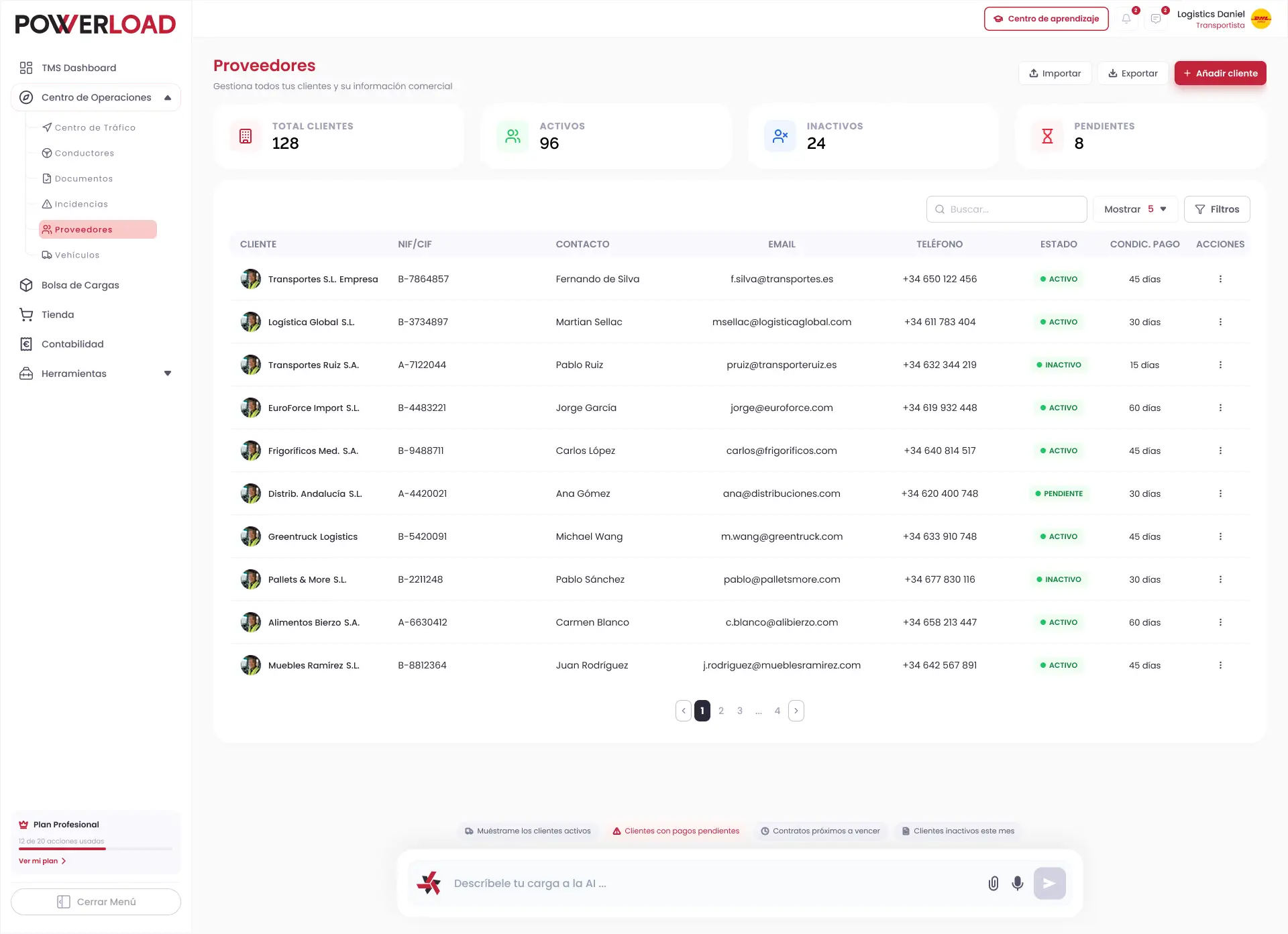Open actions menu for Transportes S.L. Empresa
The width and height of the screenshot is (1288, 934).
[1220, 279]
